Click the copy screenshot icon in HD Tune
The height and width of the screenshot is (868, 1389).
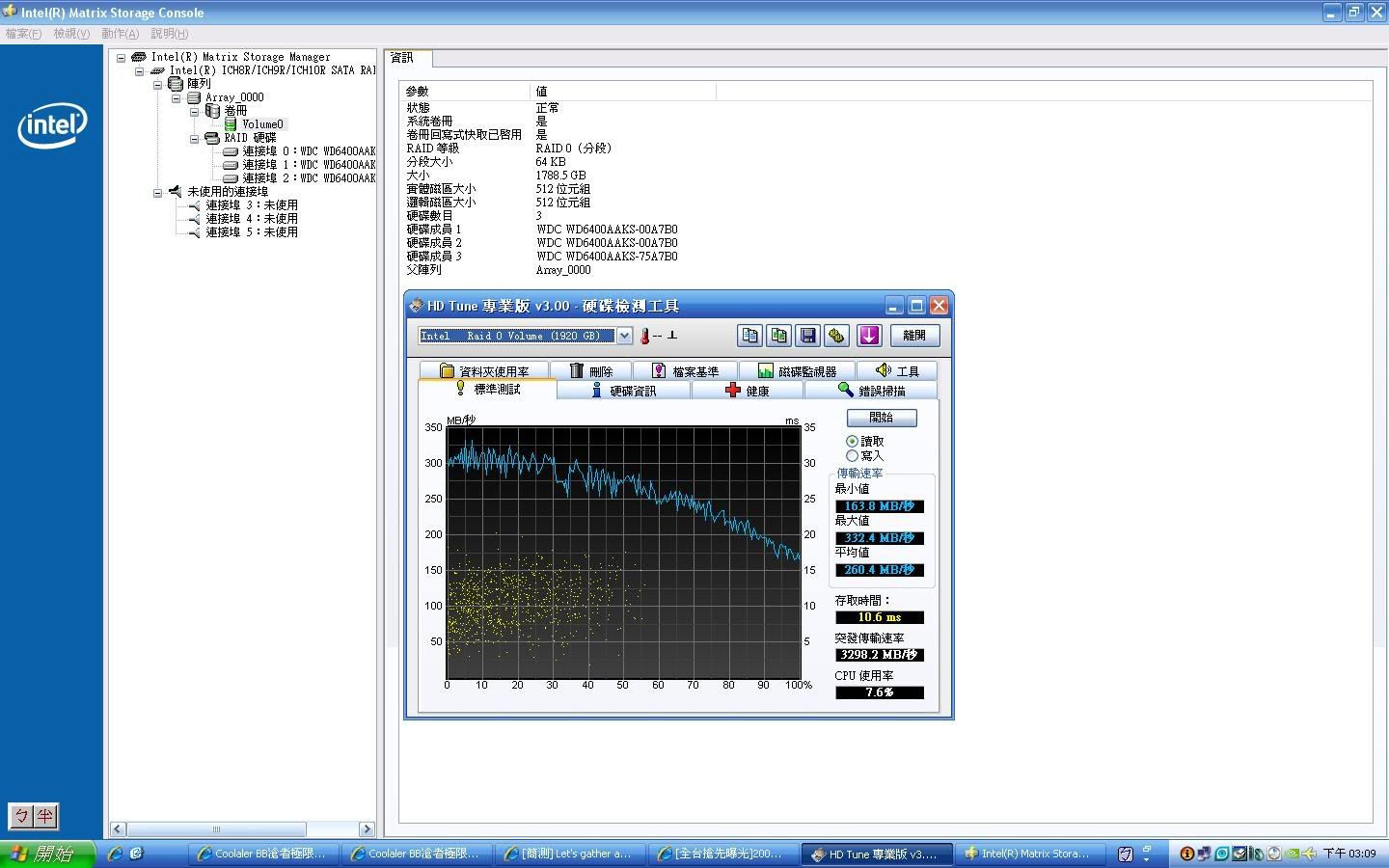tap(778, 336)
